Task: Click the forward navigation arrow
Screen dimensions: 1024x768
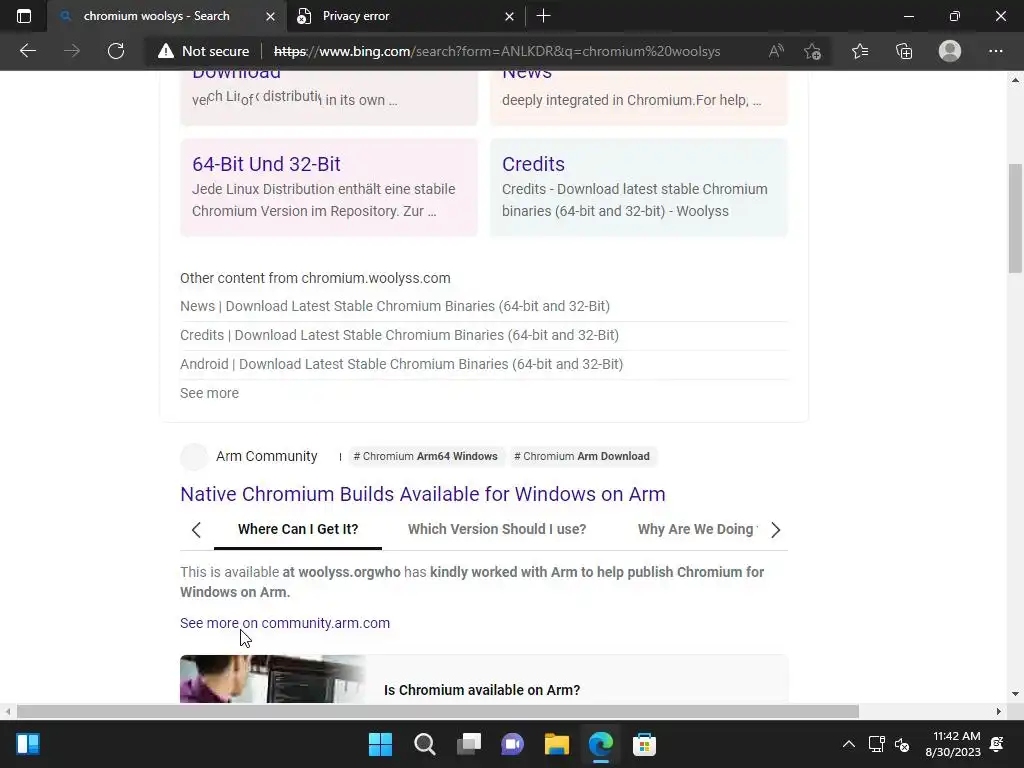Action: pyautogui.click(x=72, y=51)
